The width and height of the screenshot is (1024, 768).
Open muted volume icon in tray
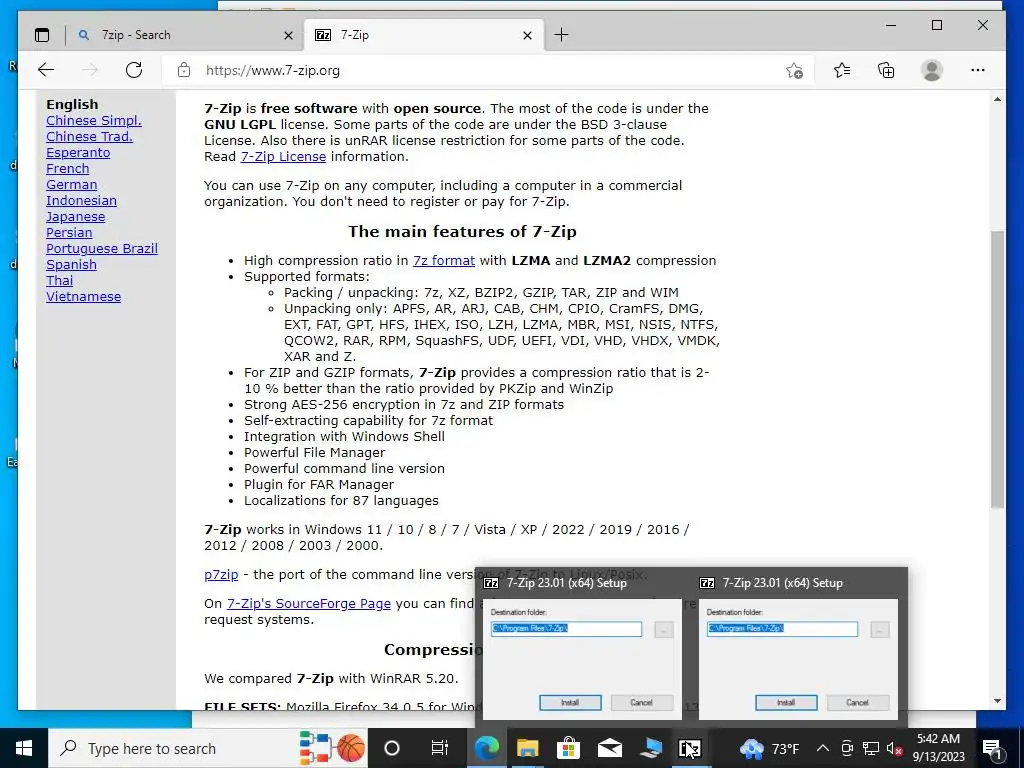point(894,748)
